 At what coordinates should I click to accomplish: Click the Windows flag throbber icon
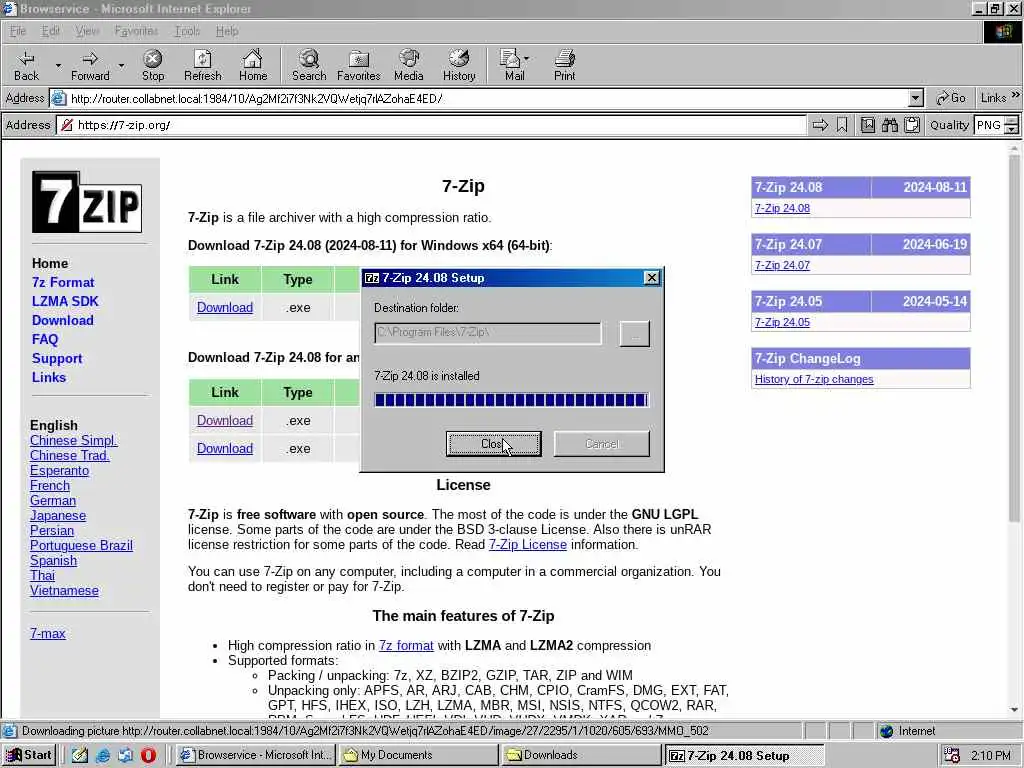point(1002,31)
